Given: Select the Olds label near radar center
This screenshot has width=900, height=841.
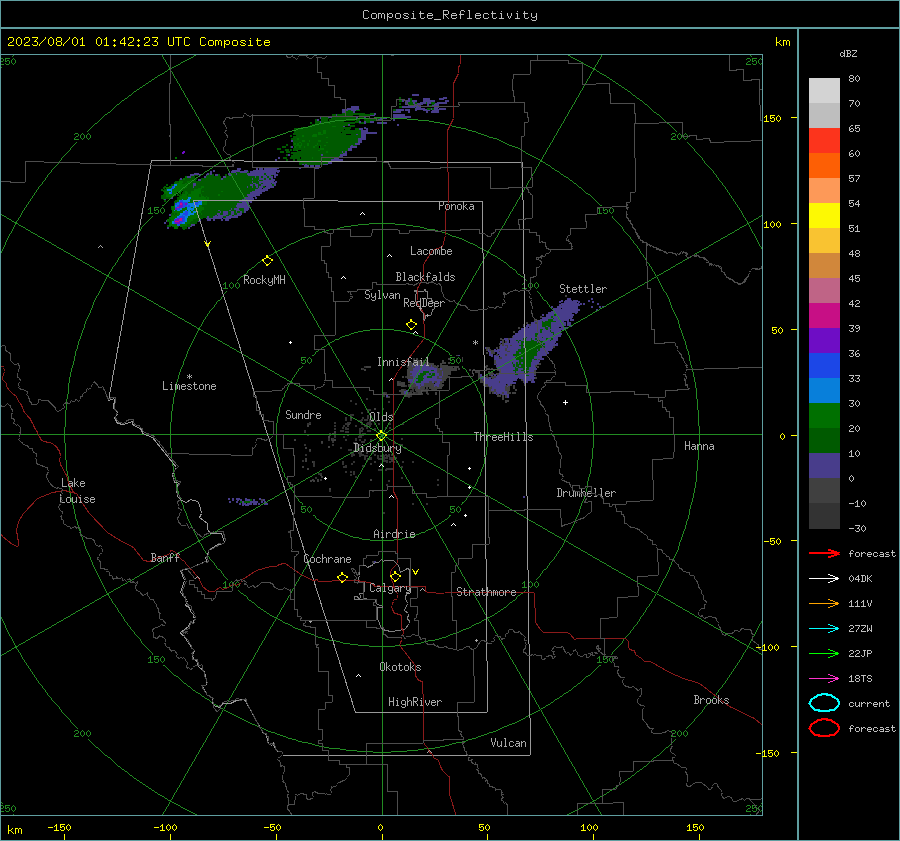Looking at the screenshot, I should [x=381, y=417].
